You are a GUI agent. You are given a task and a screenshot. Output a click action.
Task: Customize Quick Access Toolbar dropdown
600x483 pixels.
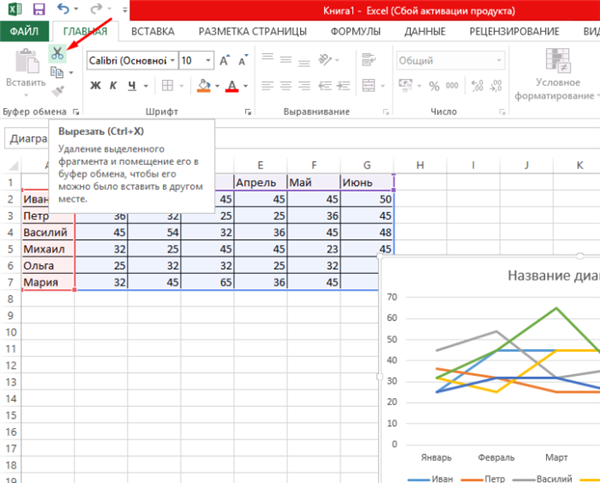pyautogui.click(x=125, y=9)
